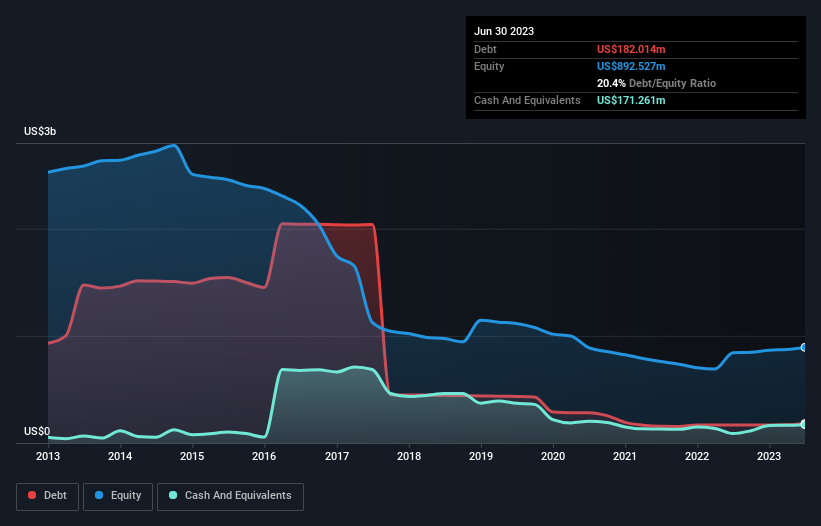Click the 2019 x-axis label
Image resolution: width=821 pixels, height=526 pixels.
(481, 456)
